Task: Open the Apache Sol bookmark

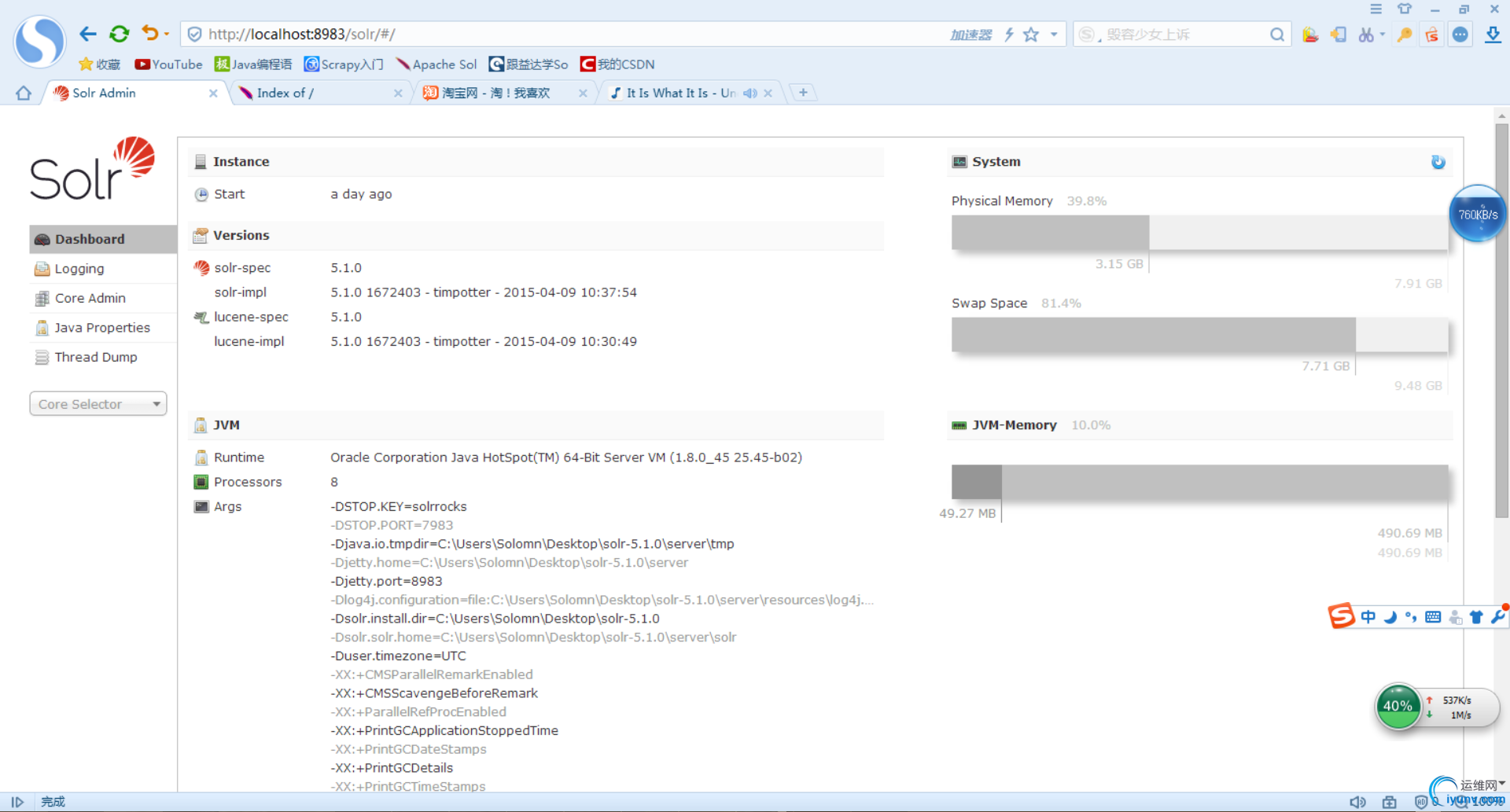Action: pyautogui.click(x=436, y=64)
